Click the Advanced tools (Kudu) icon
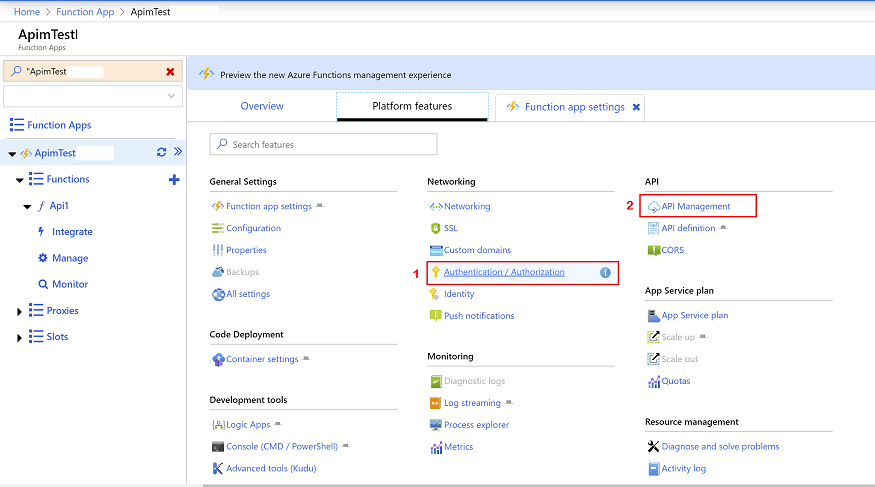Viewport: 875px width, 487px height. coord(218,469)
